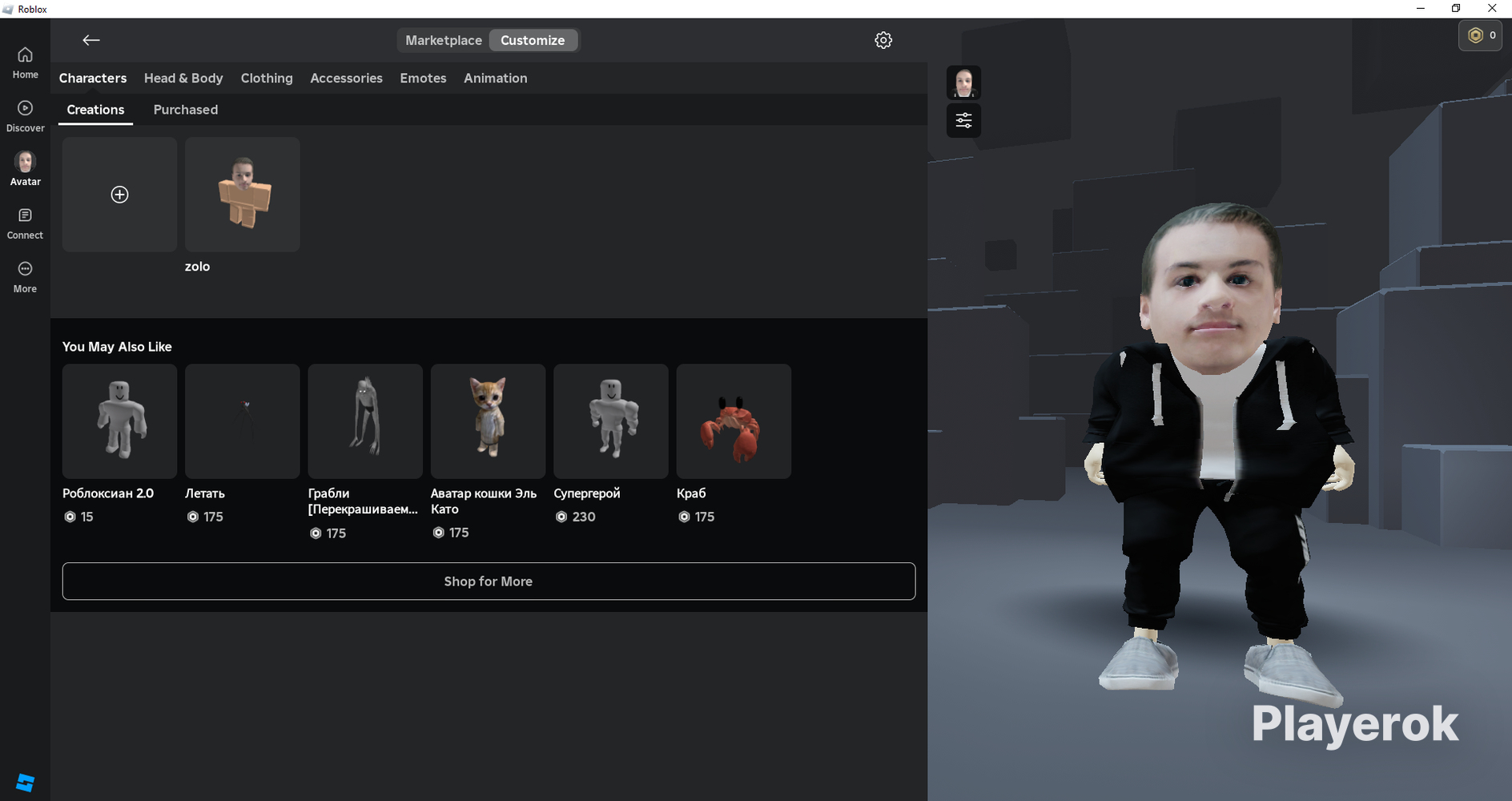Viewport: 1512px width, 801px height.
Task: Close the Roblox window
Action: tap(1492, 9)
